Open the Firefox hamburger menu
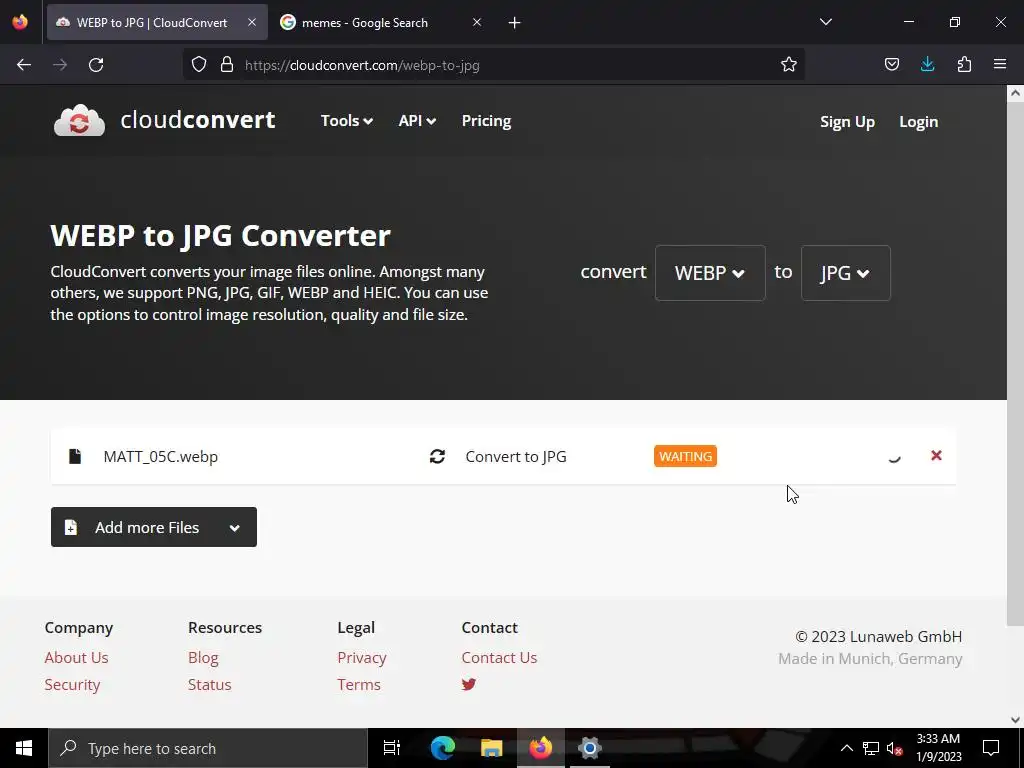 pos(1000,64)
